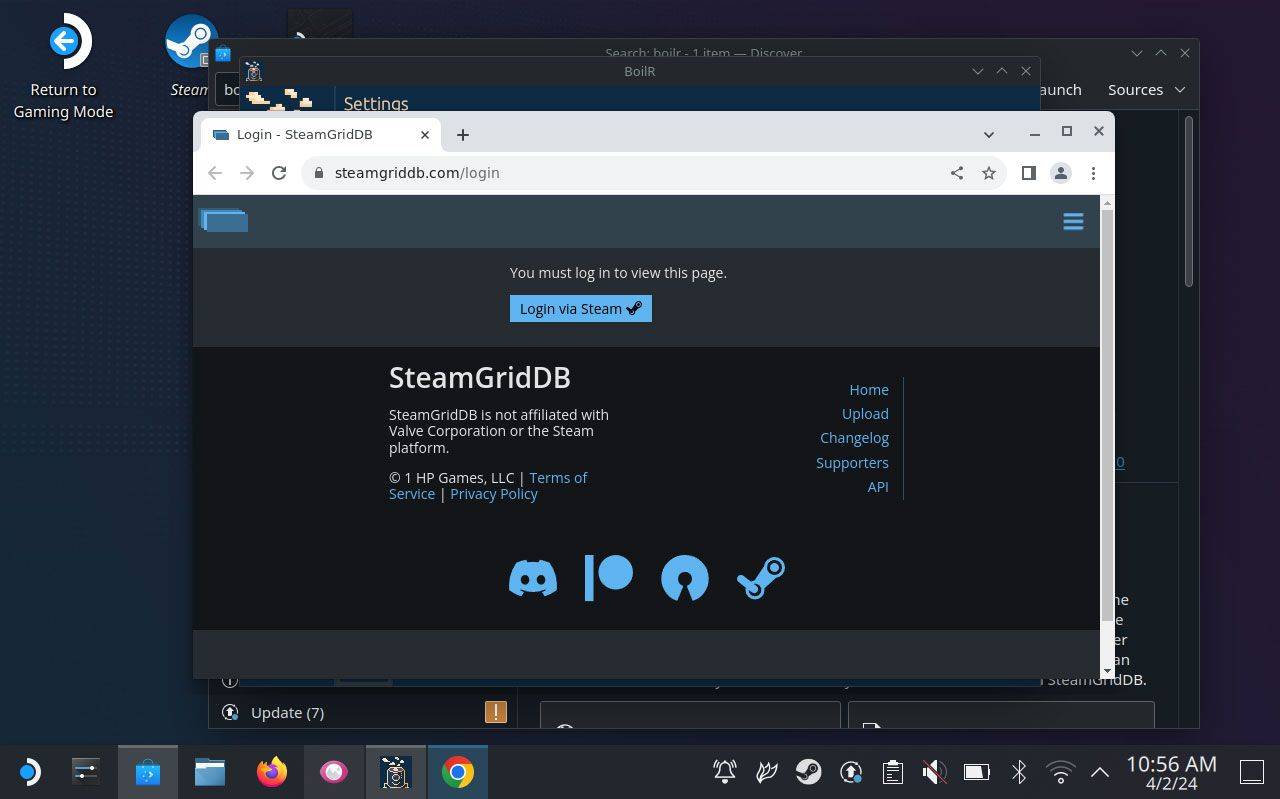Open the Changelog footer link
This screenshot has width=1280, height=799.
(854, 437)
